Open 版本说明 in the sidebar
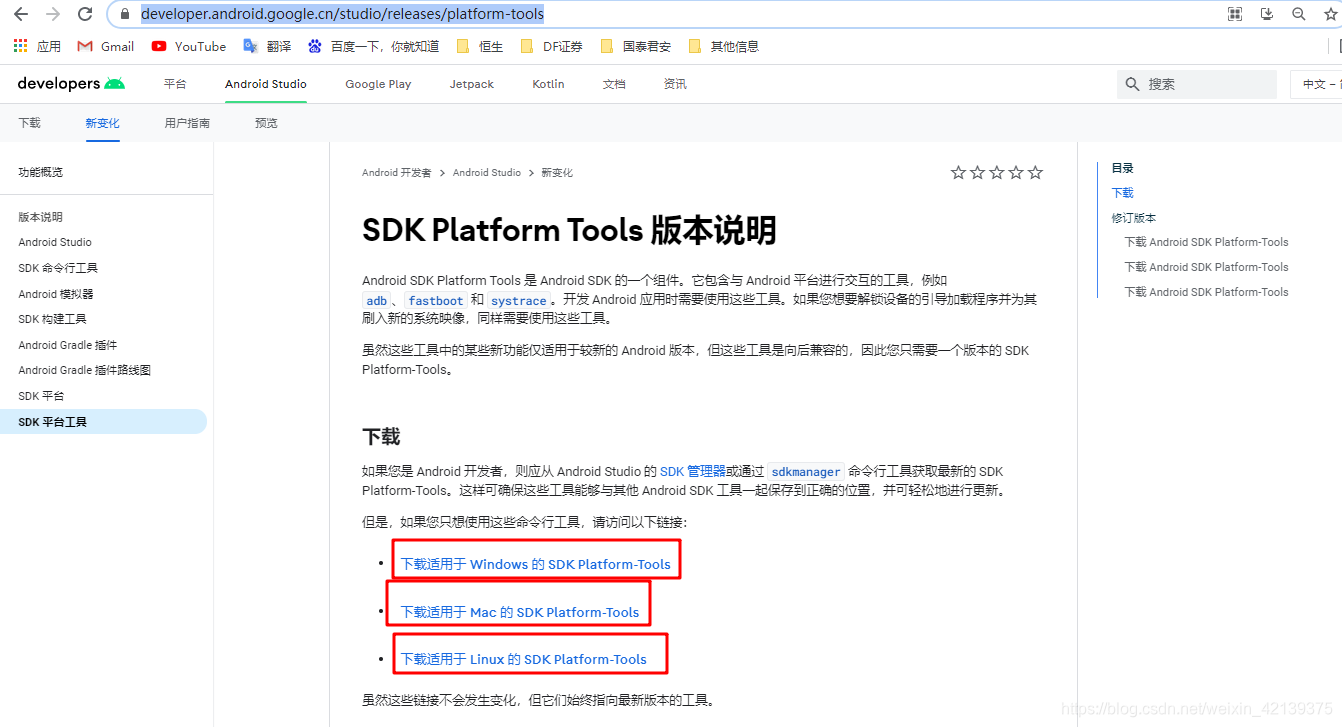 pos(40,217)
